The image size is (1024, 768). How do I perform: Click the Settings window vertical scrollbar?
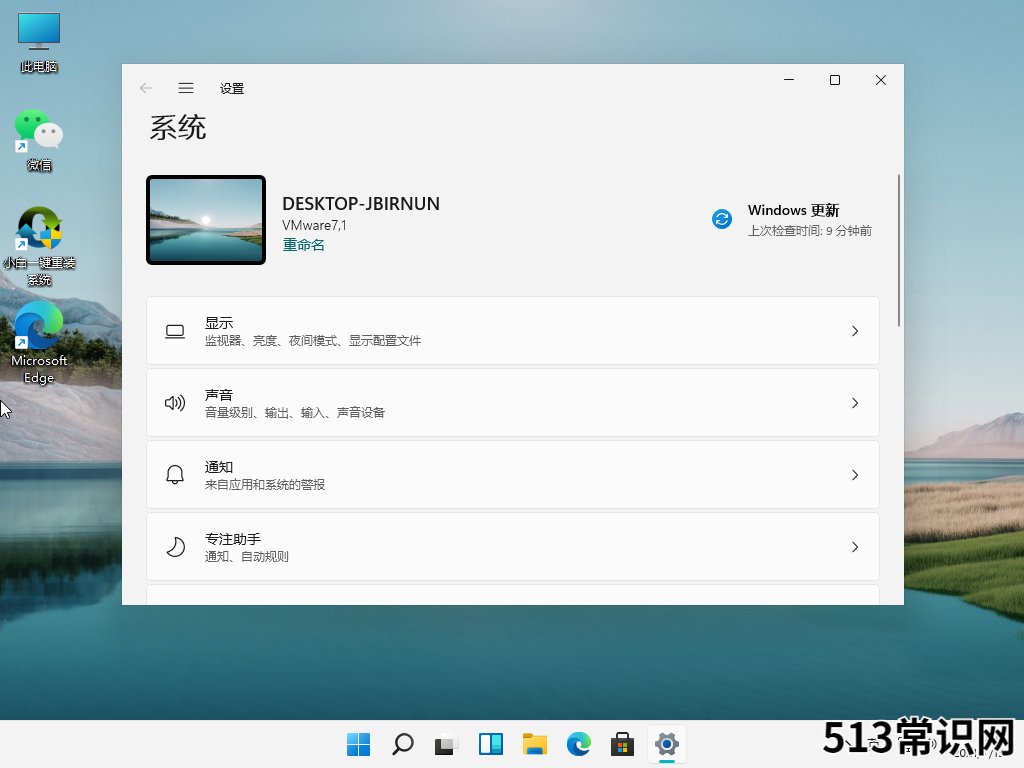coord(899,250)
